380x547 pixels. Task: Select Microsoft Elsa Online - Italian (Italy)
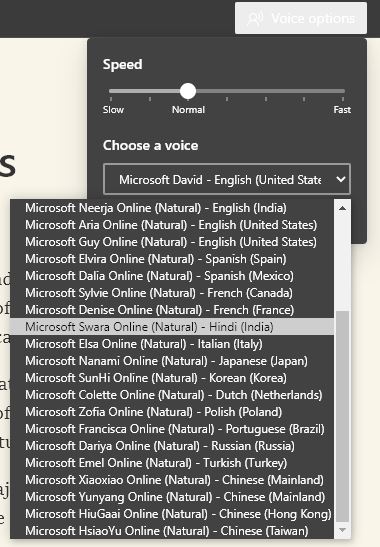pos(172,344)
